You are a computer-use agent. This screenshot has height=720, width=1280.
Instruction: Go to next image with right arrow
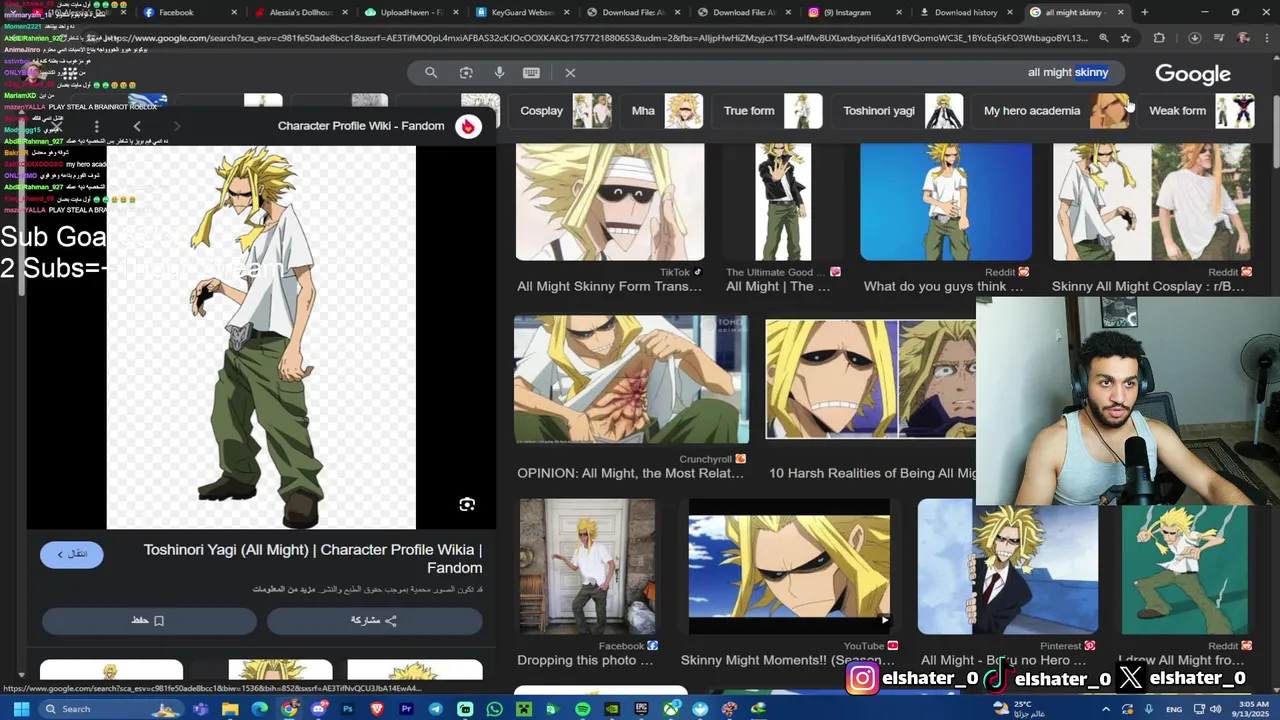[177, 126]
